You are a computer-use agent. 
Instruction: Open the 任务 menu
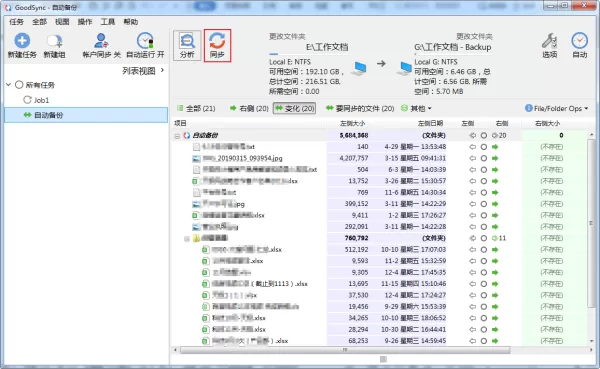pyautogui.click(x=16, y=22)
